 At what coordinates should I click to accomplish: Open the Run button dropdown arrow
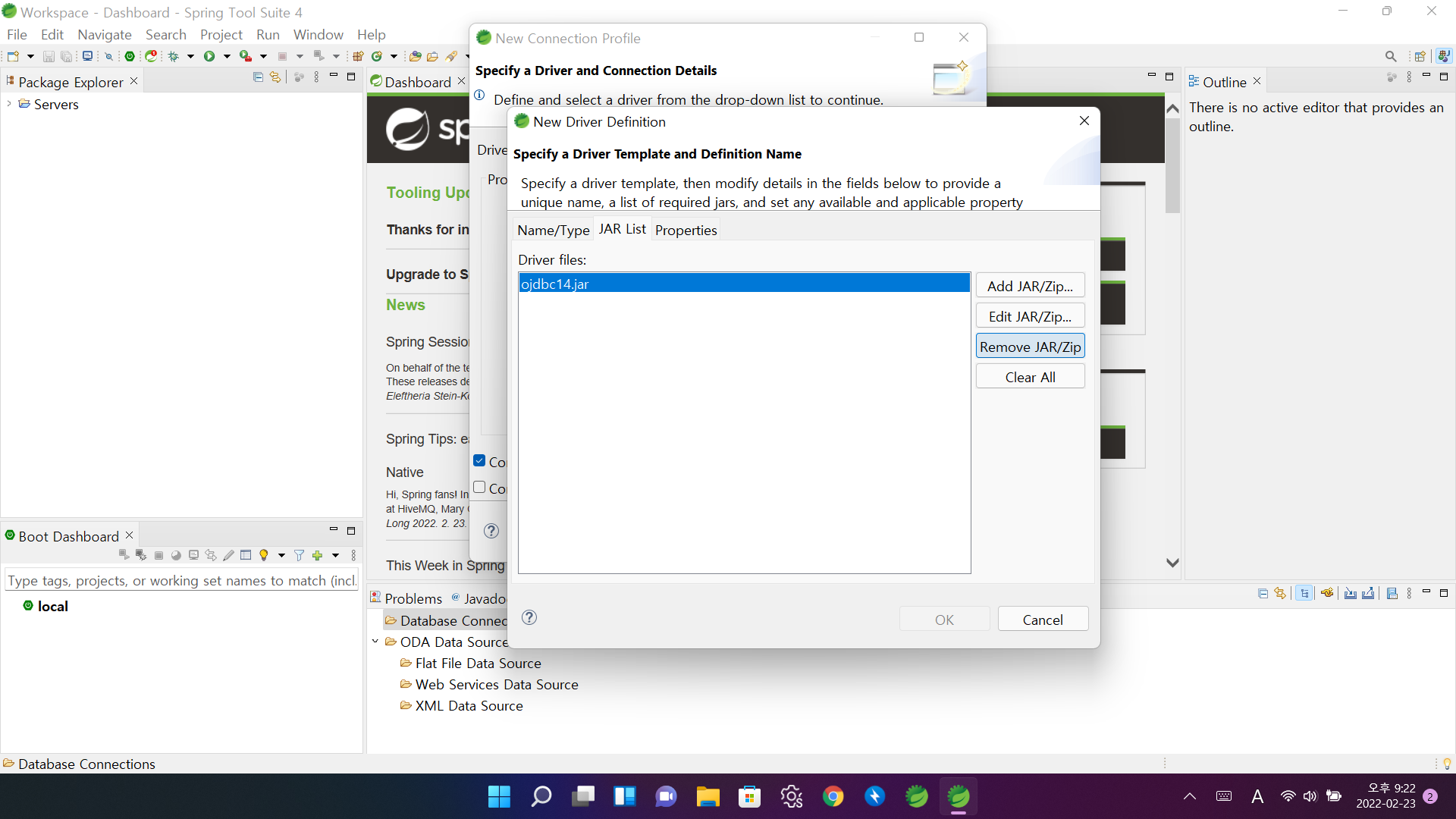click(227, 56)
